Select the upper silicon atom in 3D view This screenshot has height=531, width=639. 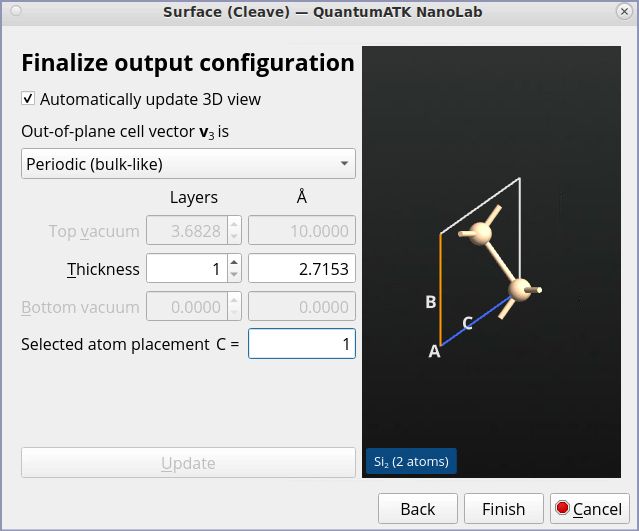click(x=480, y=235)
